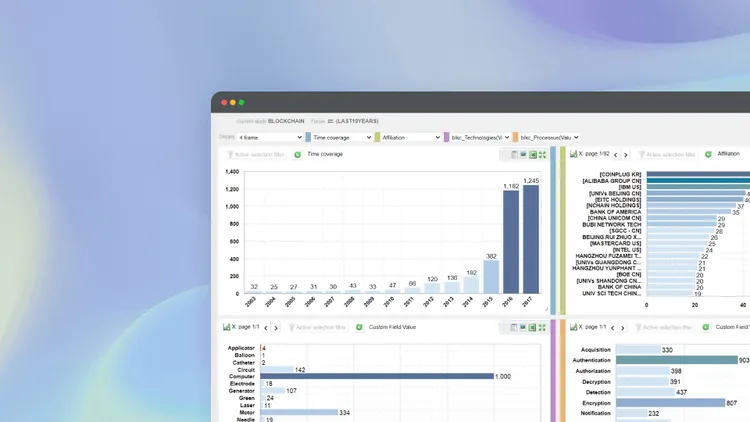Click green swatch beside Affiliation dropdown

[377, 137]
